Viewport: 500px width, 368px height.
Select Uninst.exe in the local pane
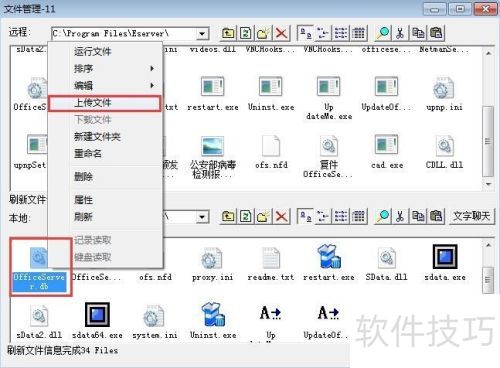tap(213, 321)
